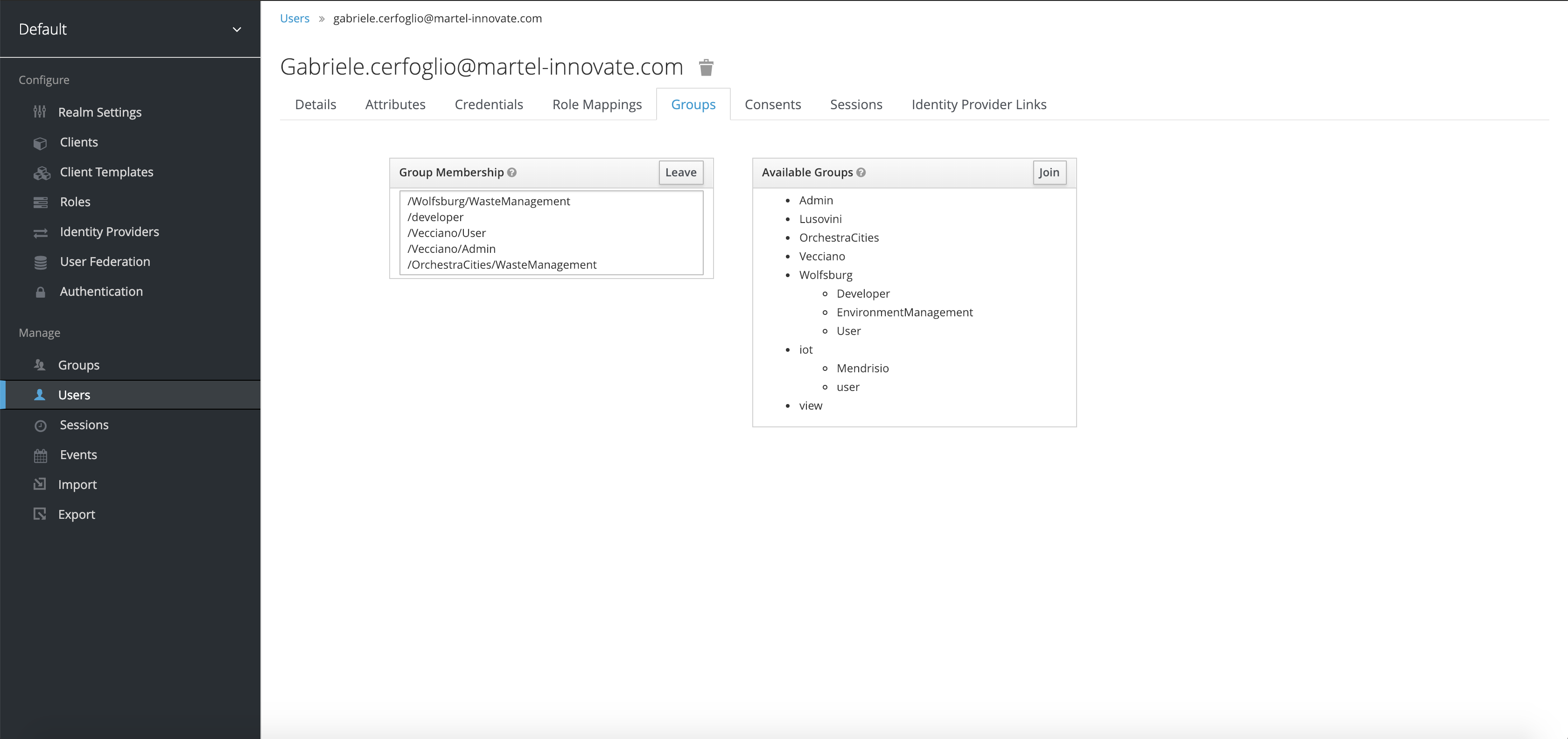
Task: Select the Wolfsburg group in Available Groups
Action: click(x=826, y=274)
